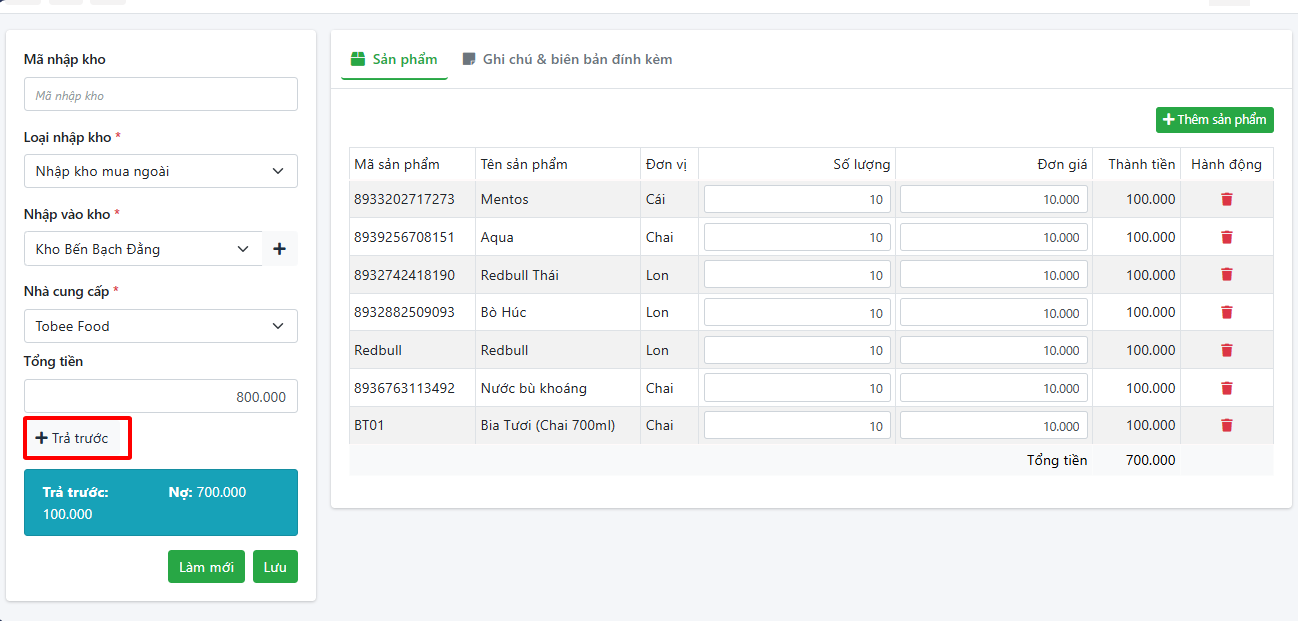Edit the quantity field for Mentos
1298x621 pixels.
coord(796,200)
